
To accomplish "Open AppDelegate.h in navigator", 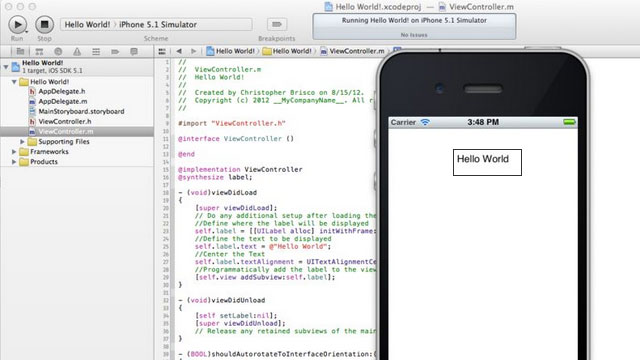I will 62,91.
